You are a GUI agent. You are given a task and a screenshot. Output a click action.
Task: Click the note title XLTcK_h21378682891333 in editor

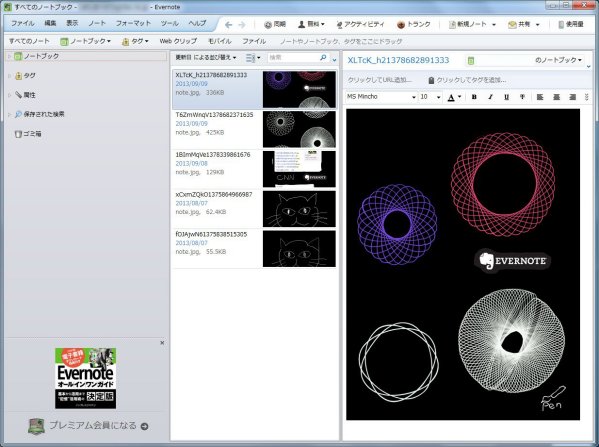pyautogui.click(x=398, y=60)
